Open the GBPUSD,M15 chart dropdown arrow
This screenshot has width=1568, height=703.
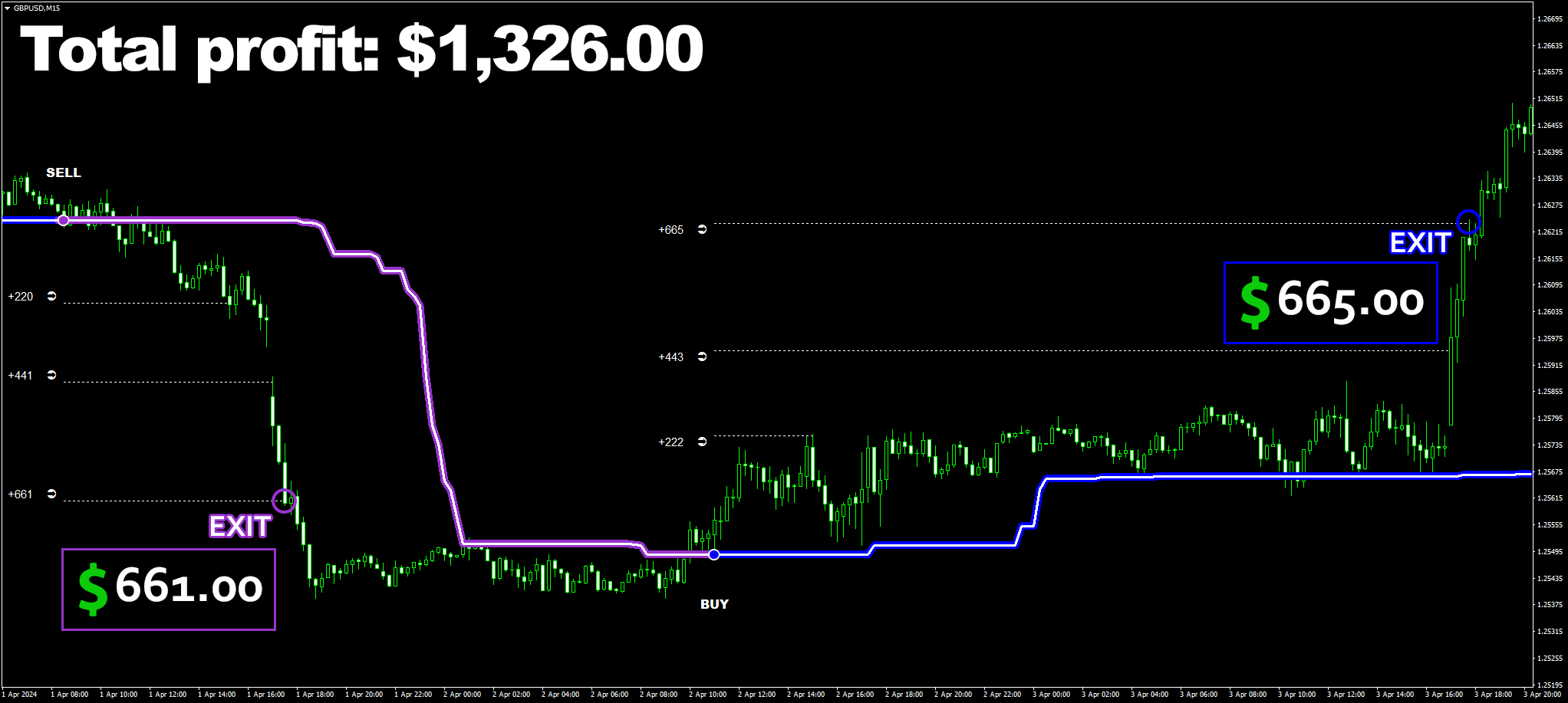(7, 8)
